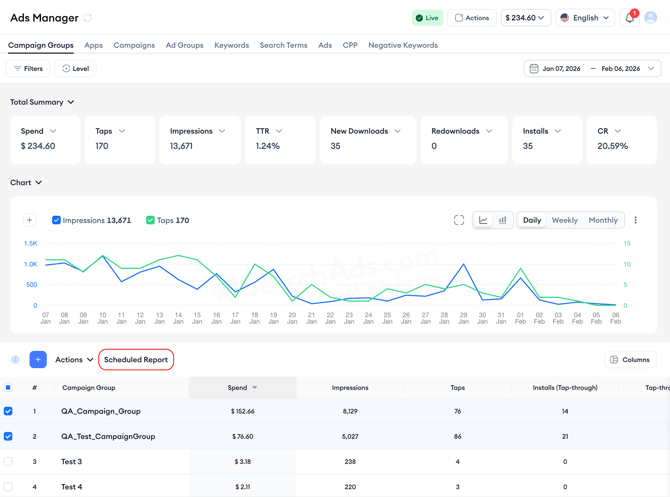Switch to line chart view
Screen dimensions: 670x497
483,220
